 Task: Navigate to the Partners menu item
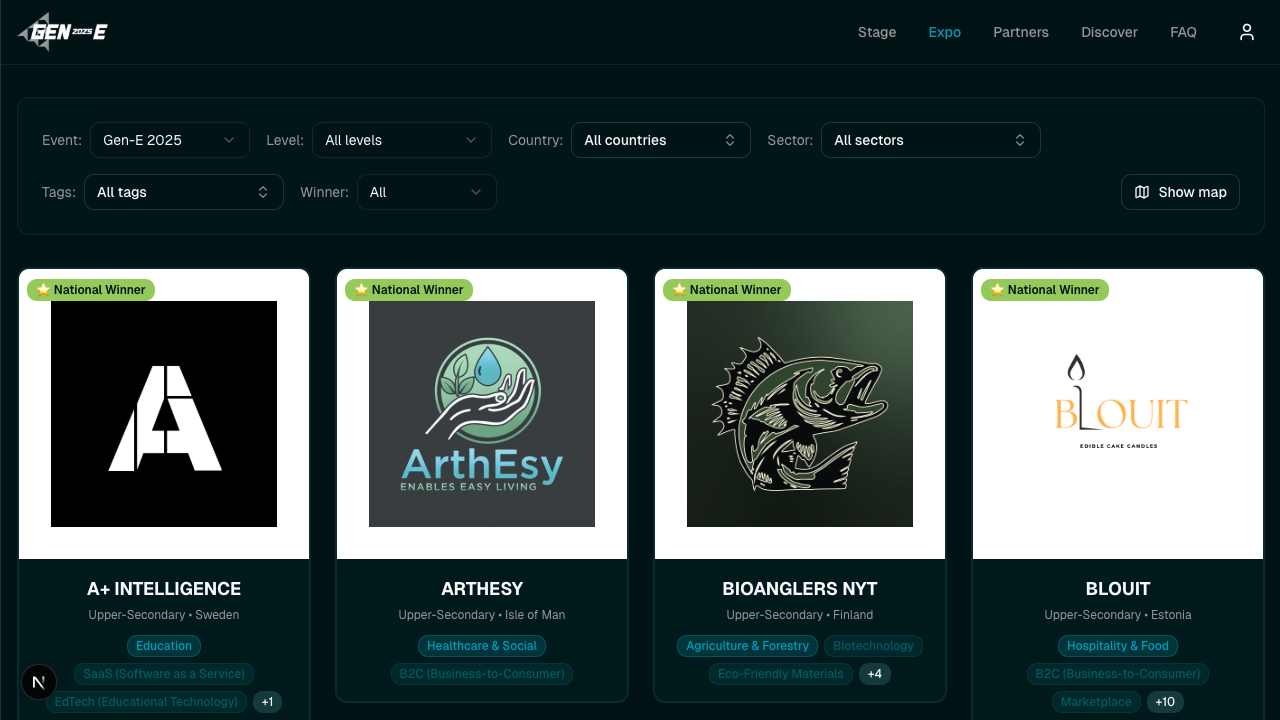tap(1021, 31)
